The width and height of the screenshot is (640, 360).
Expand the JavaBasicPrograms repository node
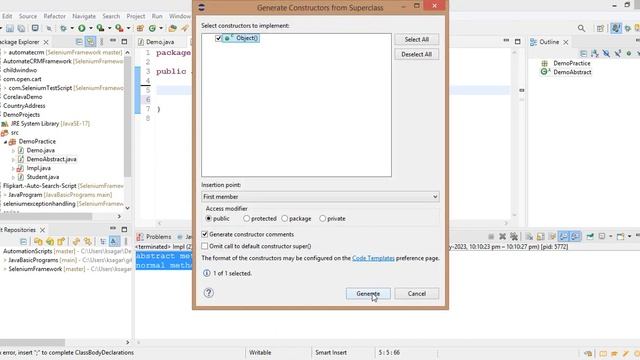click(x=5, y=260)
